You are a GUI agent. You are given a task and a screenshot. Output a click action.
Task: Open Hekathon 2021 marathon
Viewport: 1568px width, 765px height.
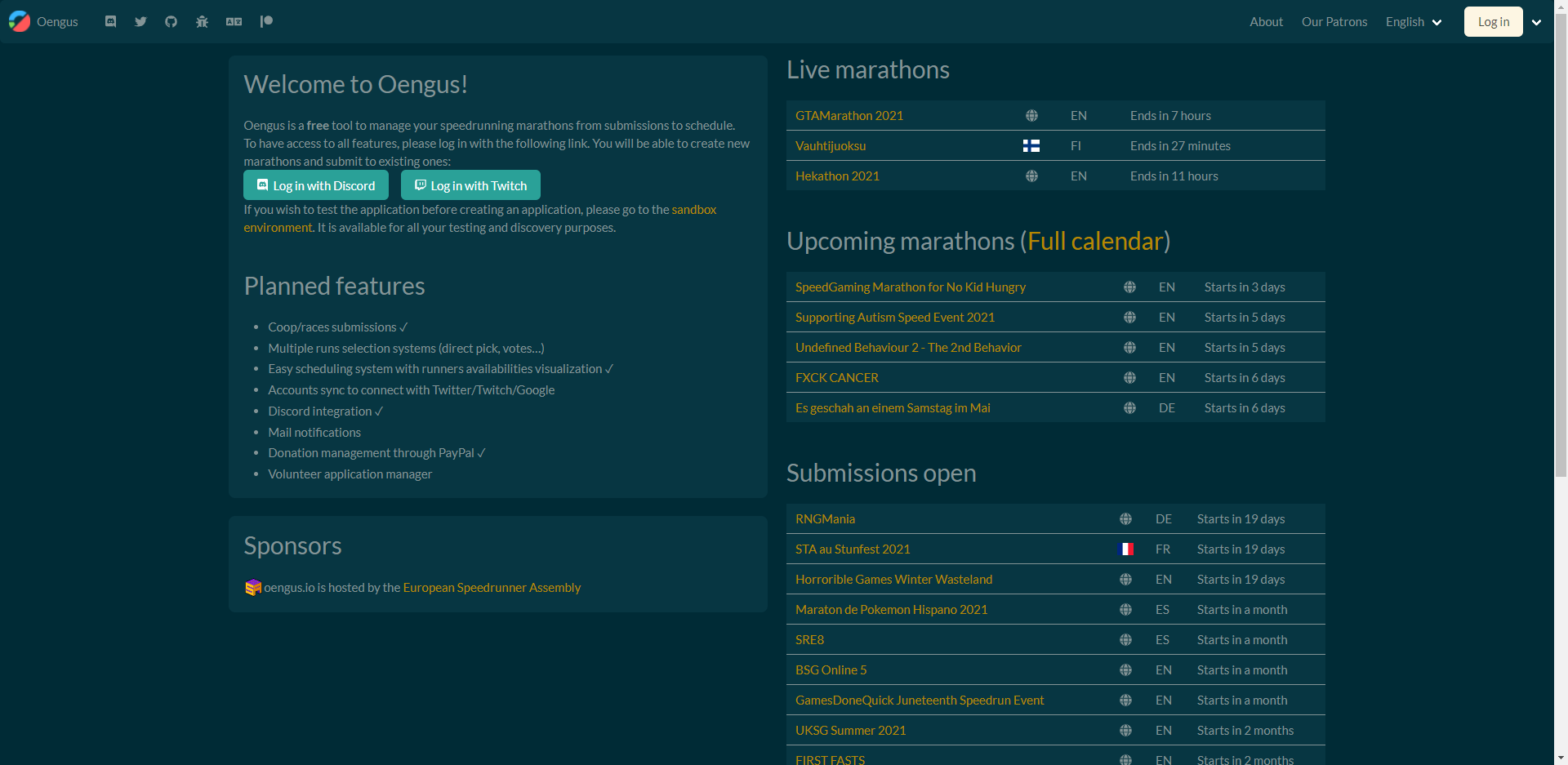[837, 176]
